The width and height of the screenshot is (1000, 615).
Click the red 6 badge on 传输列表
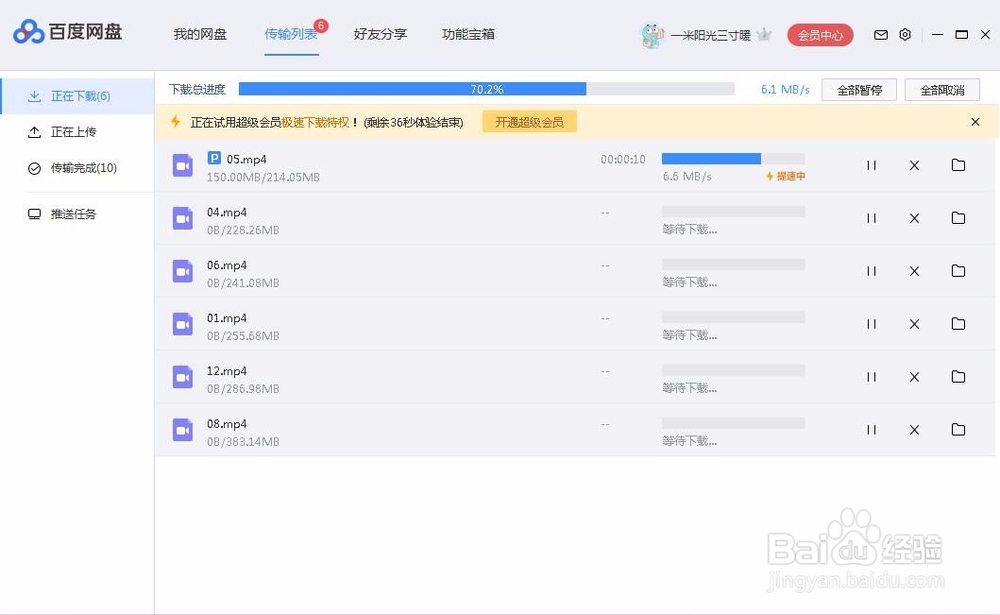click(321, 26)
